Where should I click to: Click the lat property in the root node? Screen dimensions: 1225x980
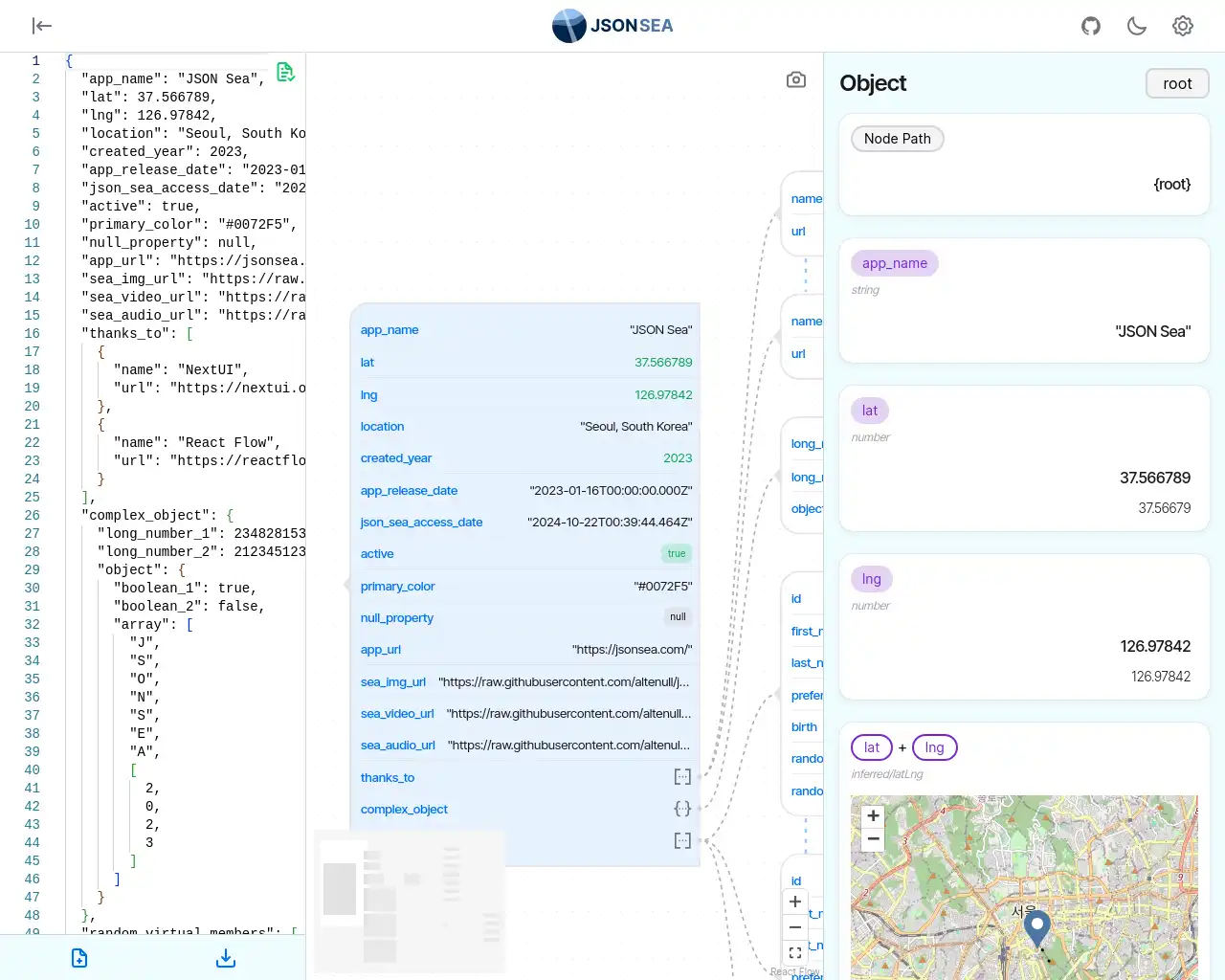point(525,363)
